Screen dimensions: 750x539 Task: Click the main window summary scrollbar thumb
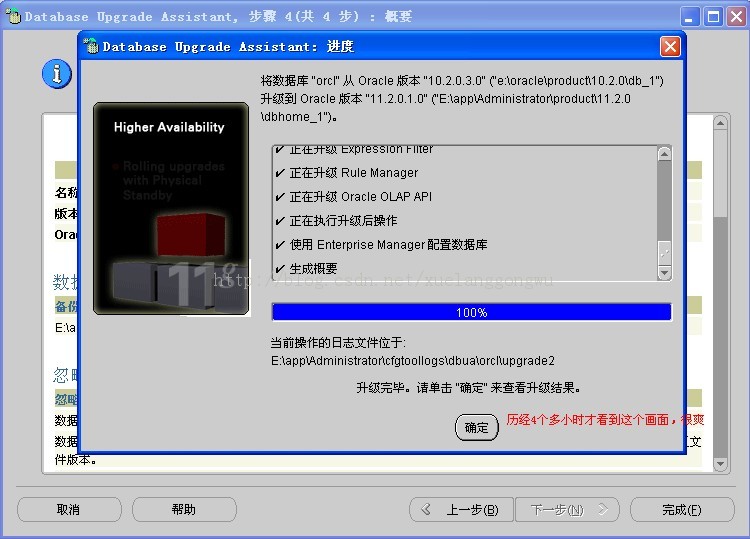[x=720, y=173]
